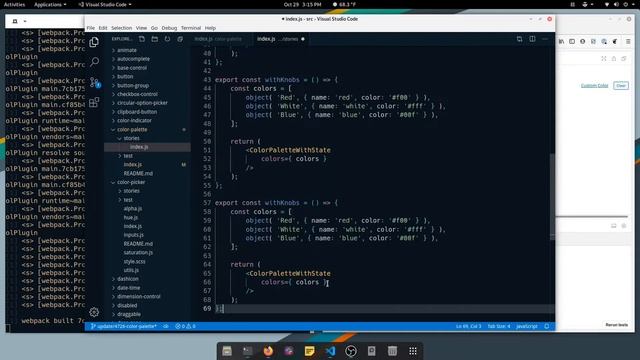Open README.md in color-palette folder
Image resolution: width=640 pixels, height=360 pixels.
[138, 173]
